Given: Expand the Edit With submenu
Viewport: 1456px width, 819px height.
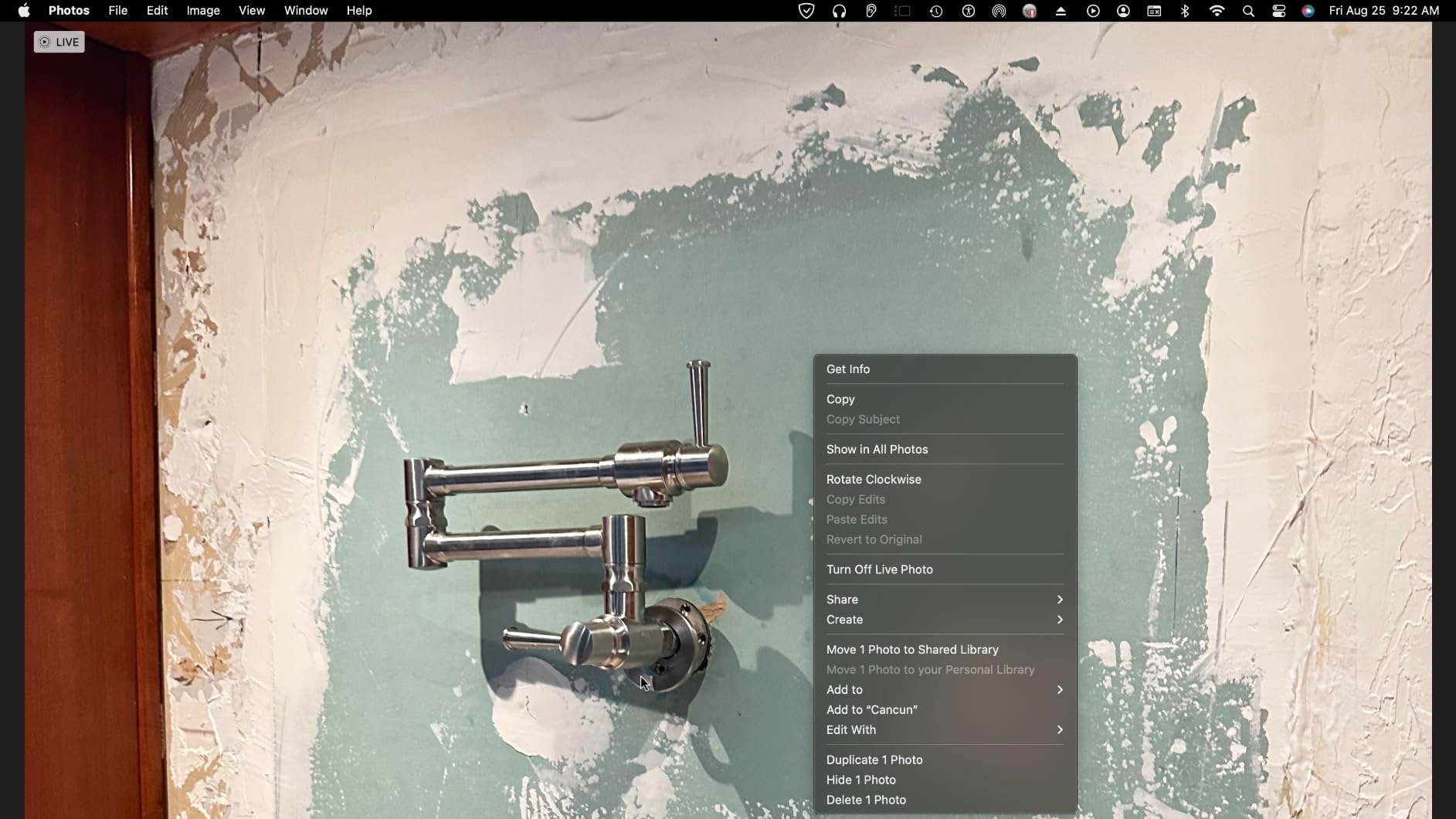Looking at the screenshot, I should coord(945,730).
